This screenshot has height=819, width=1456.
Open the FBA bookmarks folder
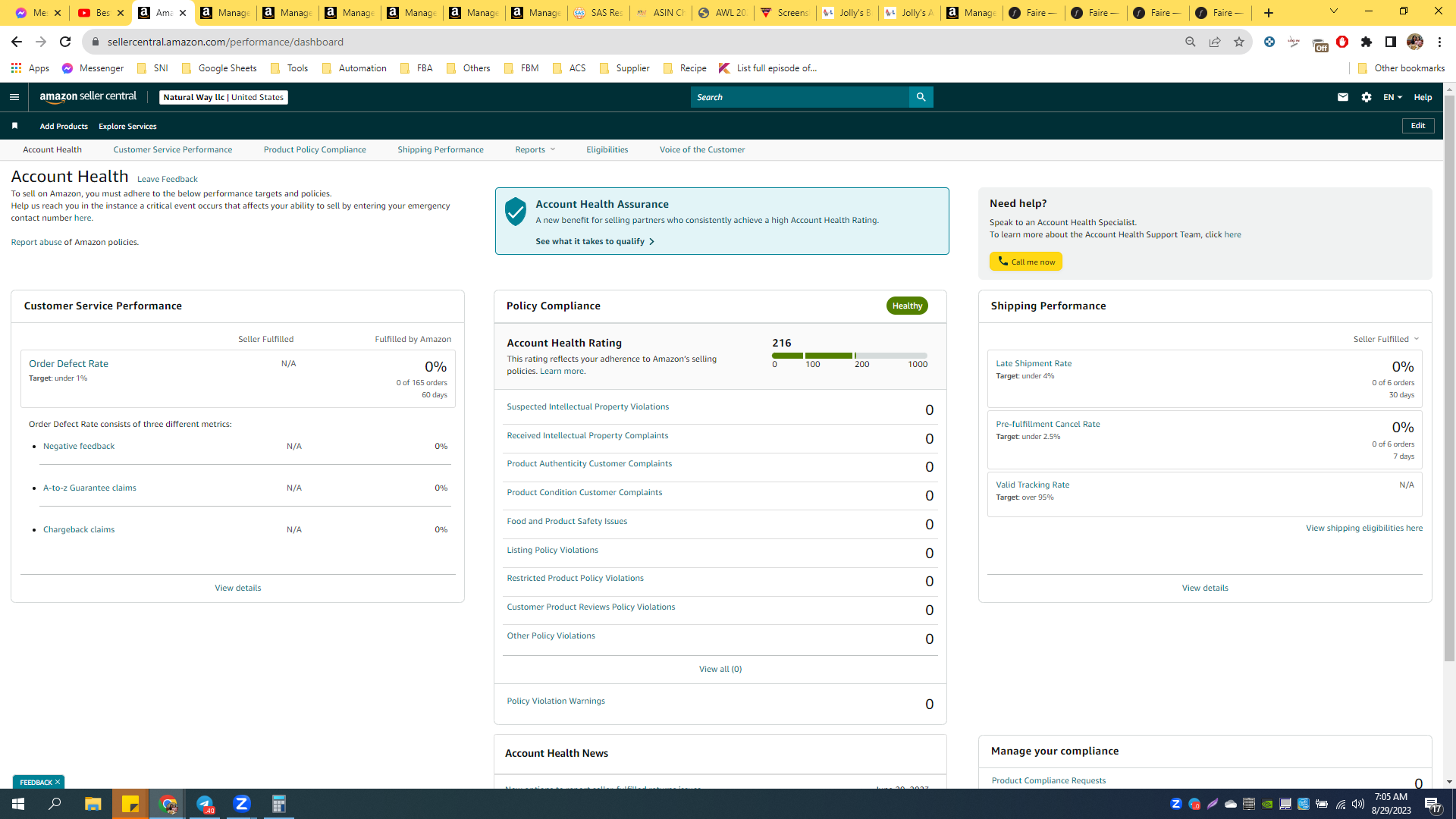tap(416, 68)
